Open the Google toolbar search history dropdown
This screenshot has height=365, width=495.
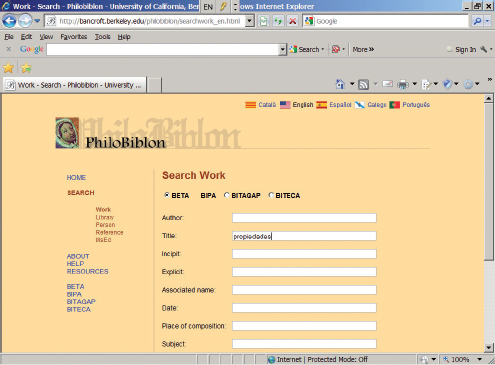283,50
